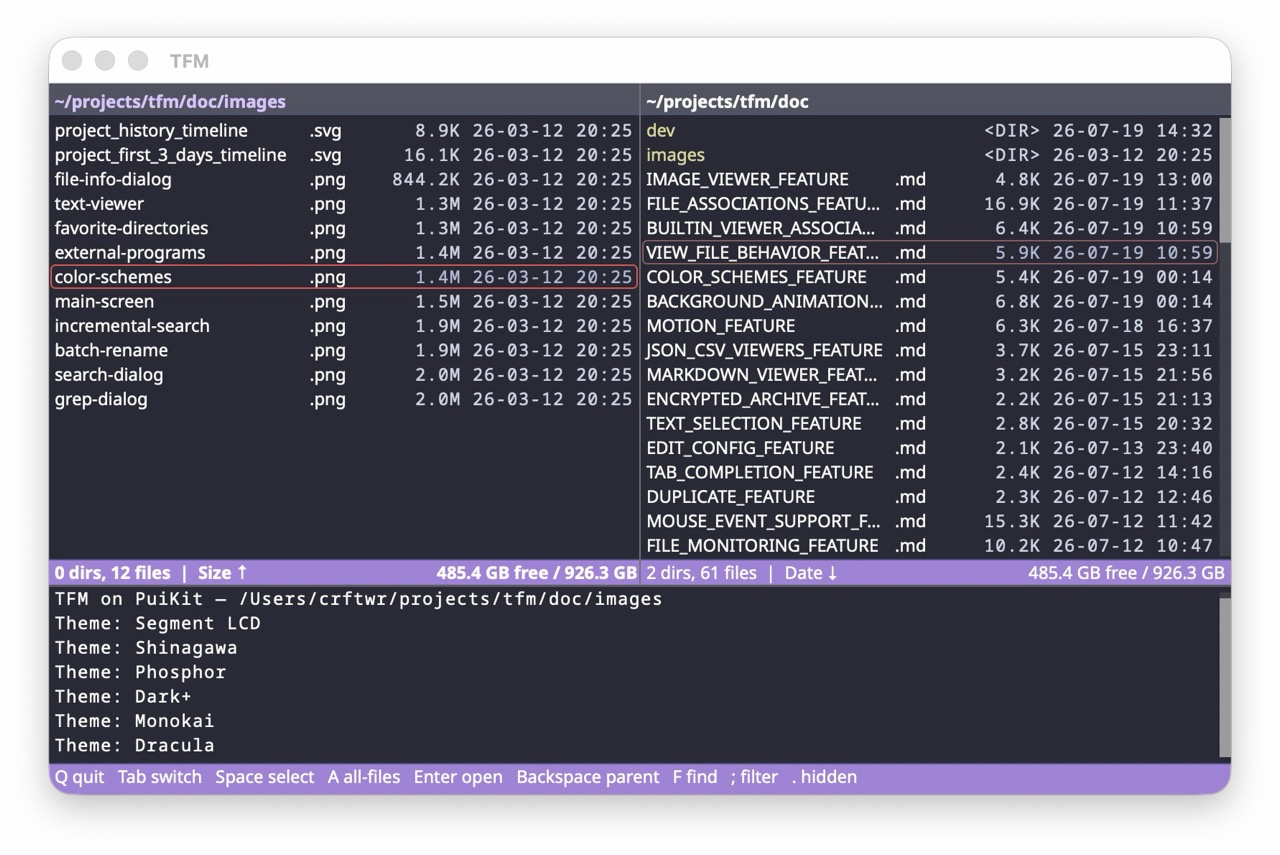The height and width of the screenshot is (855, 1280).
Task: Click the '0 dirs, 12 files' status text
Action: point(112,573)
